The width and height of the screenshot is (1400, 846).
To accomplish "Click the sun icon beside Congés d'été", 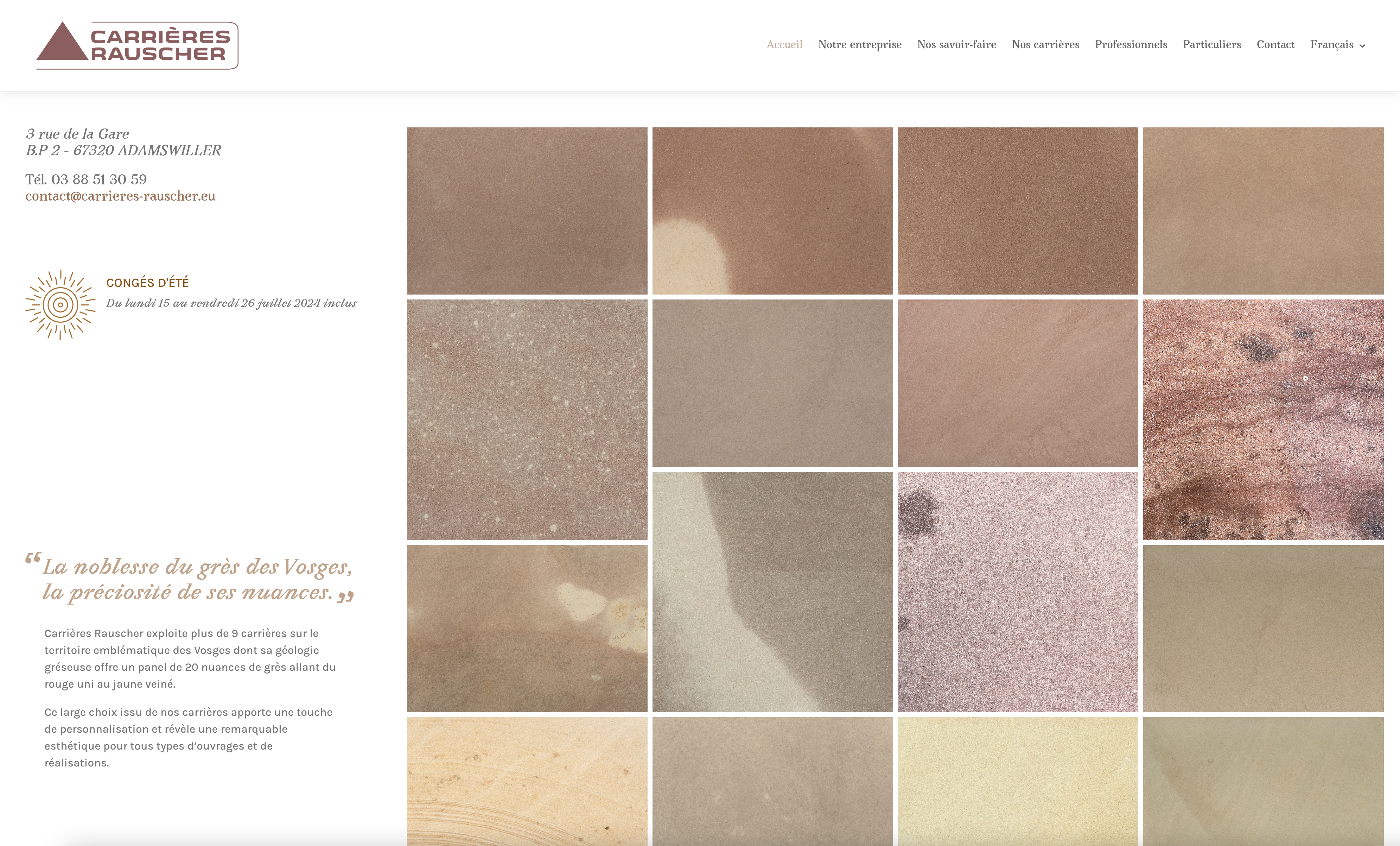I will [x=60, y=305].
